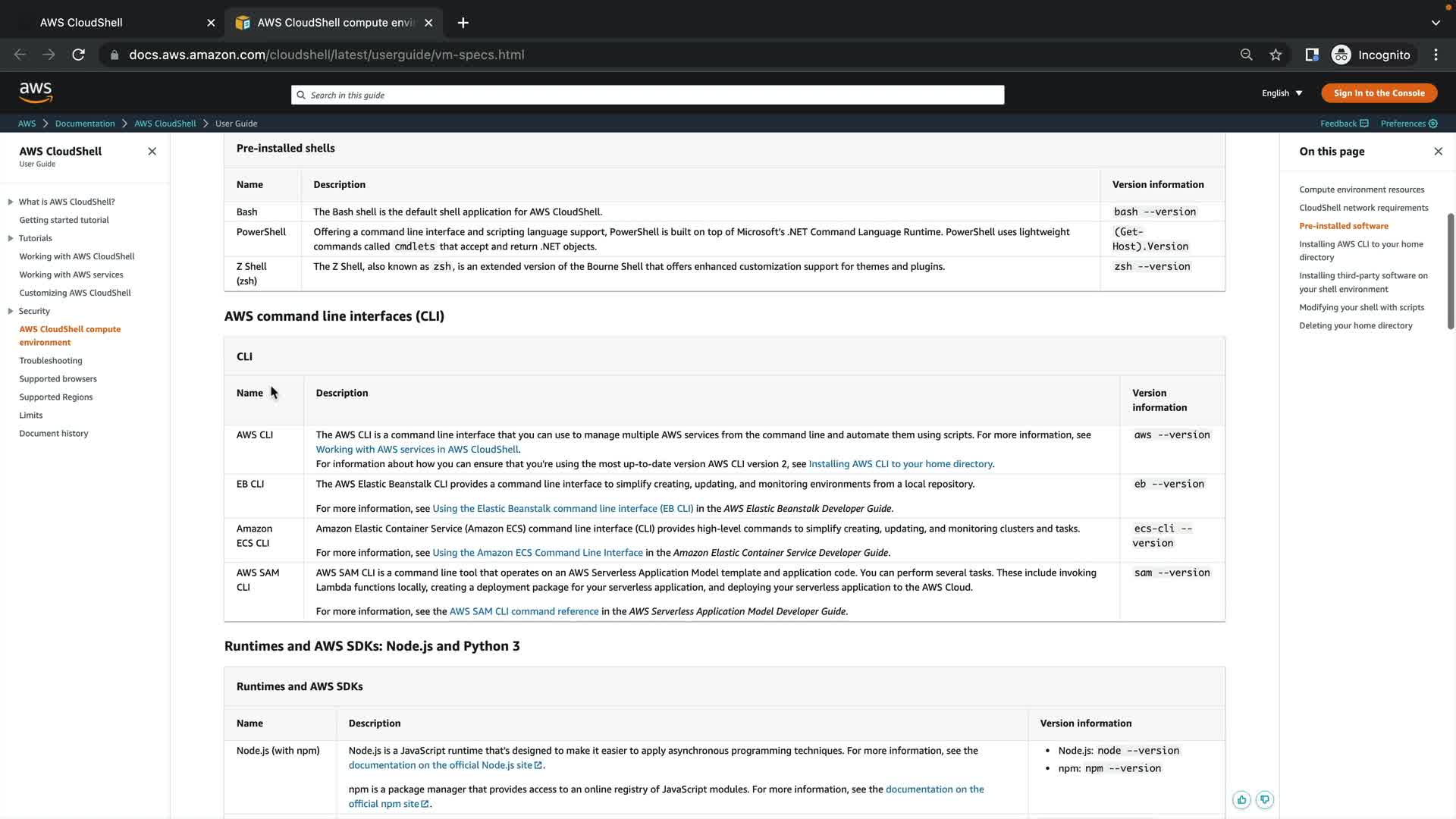Click the thumbs up feedback icon

[1241, 799]
